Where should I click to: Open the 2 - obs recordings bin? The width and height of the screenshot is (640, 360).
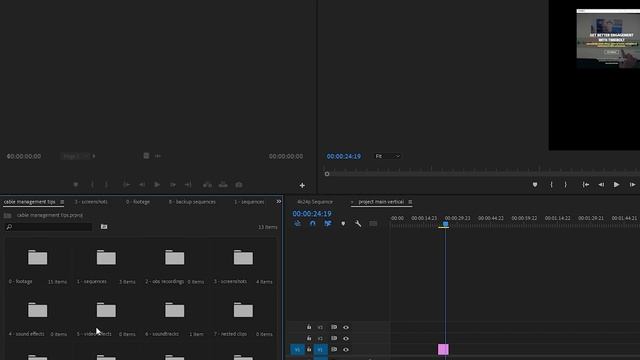[175, 258]
